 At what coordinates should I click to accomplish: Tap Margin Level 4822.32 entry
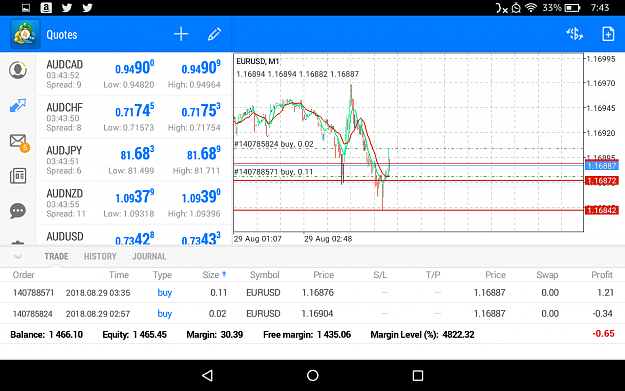423,334
